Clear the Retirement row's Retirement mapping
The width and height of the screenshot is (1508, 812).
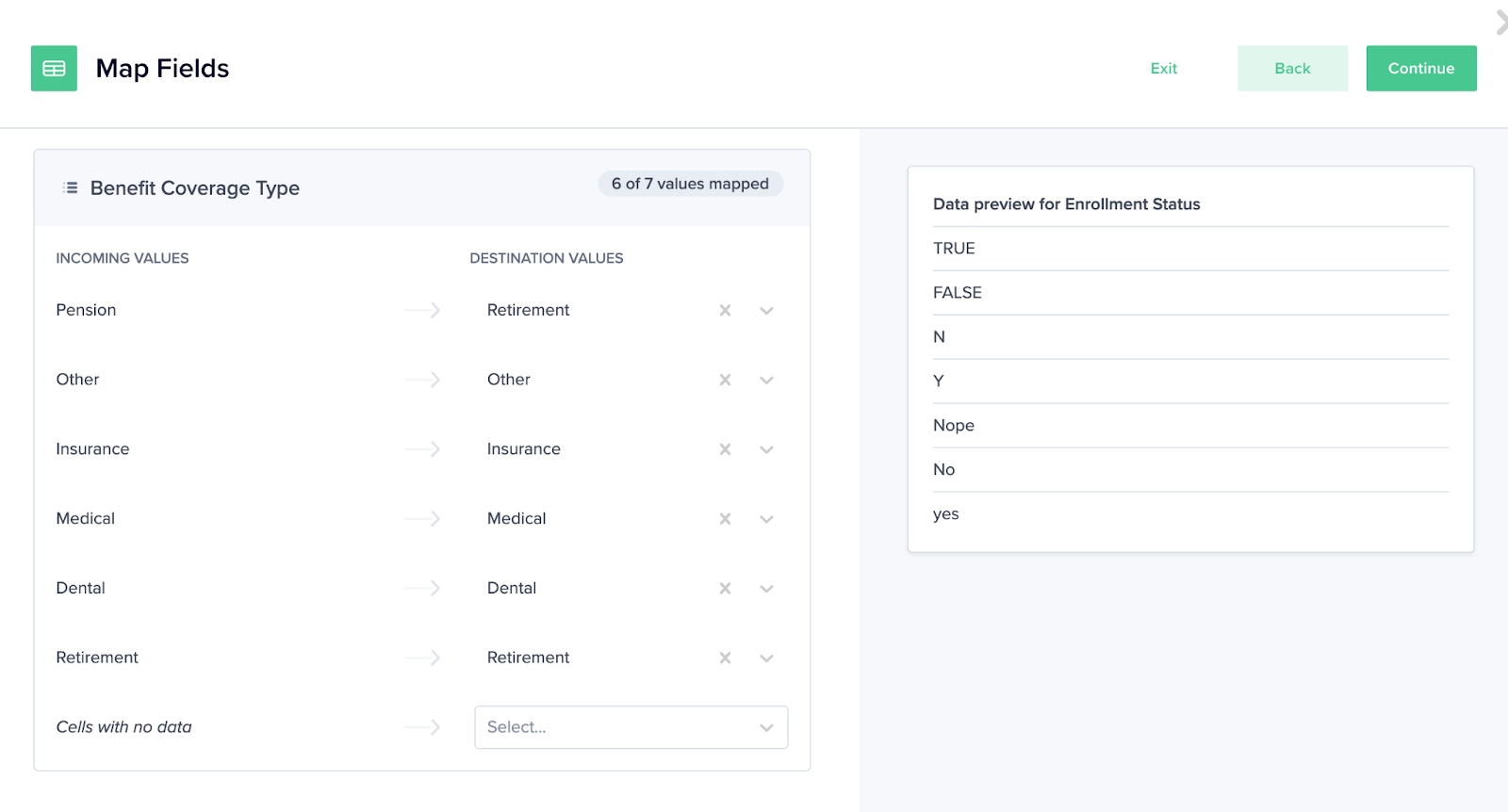[x=725, y=658]
